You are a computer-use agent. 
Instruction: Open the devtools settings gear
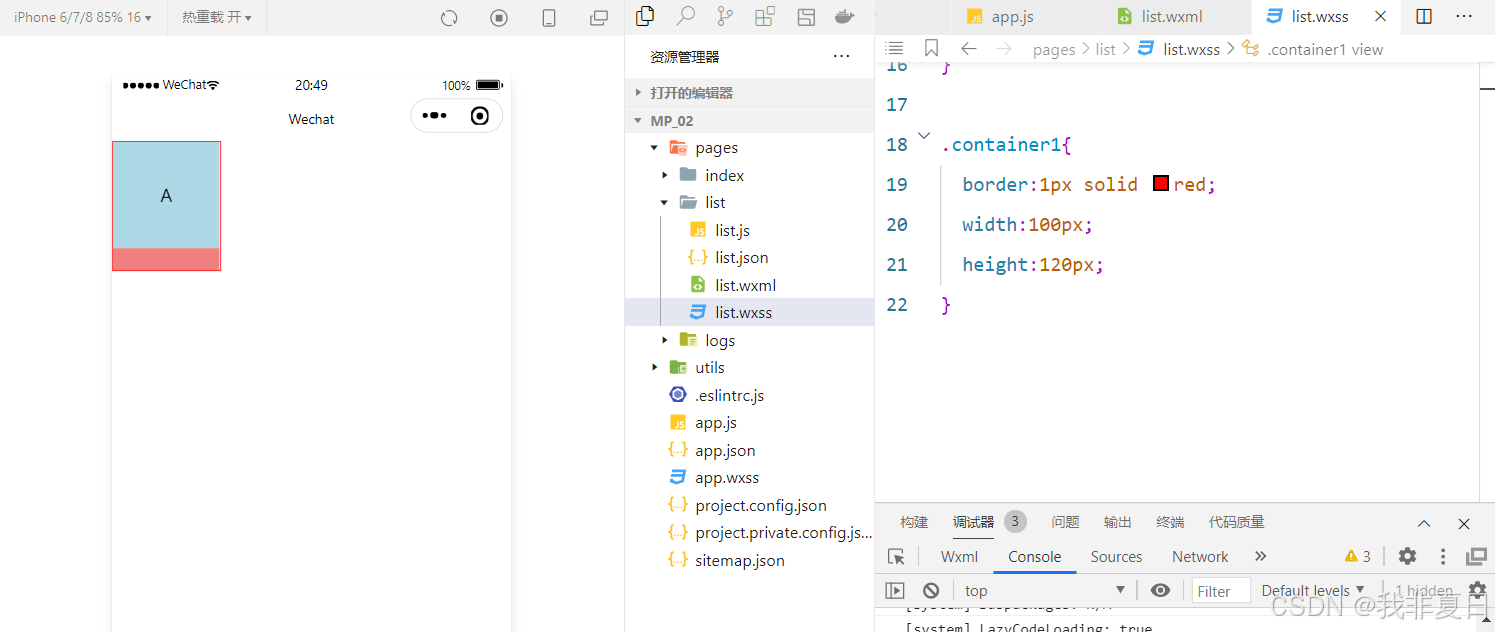(1407, 556)
